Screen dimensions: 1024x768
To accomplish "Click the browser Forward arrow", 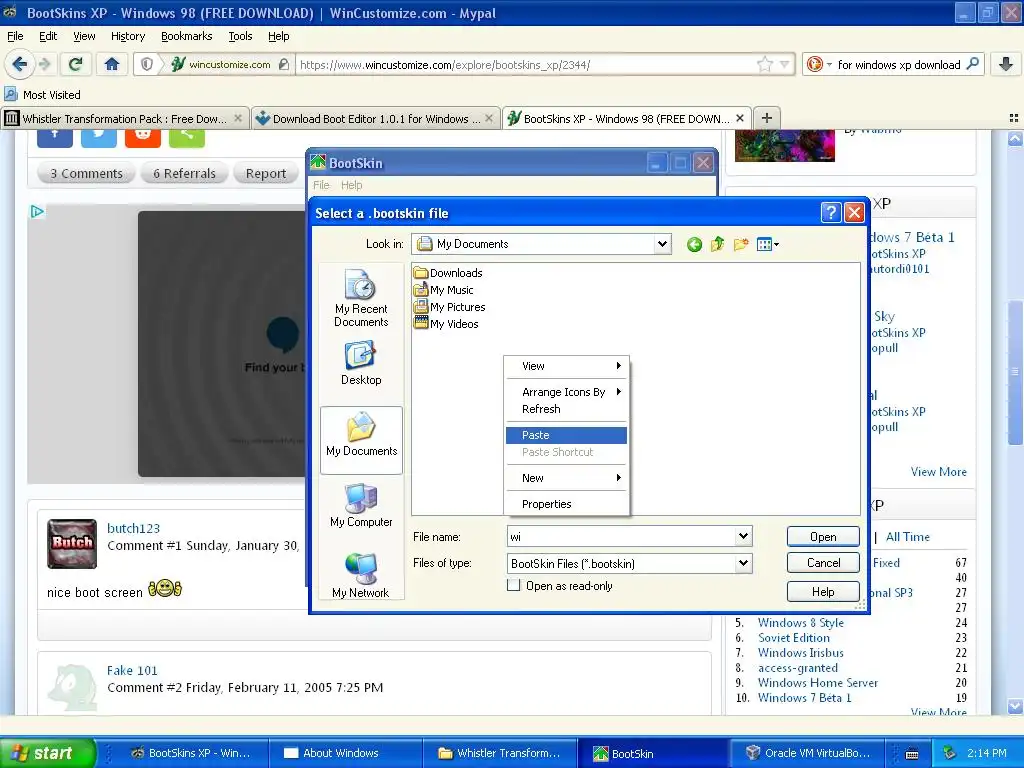I will tap(45, 64).
